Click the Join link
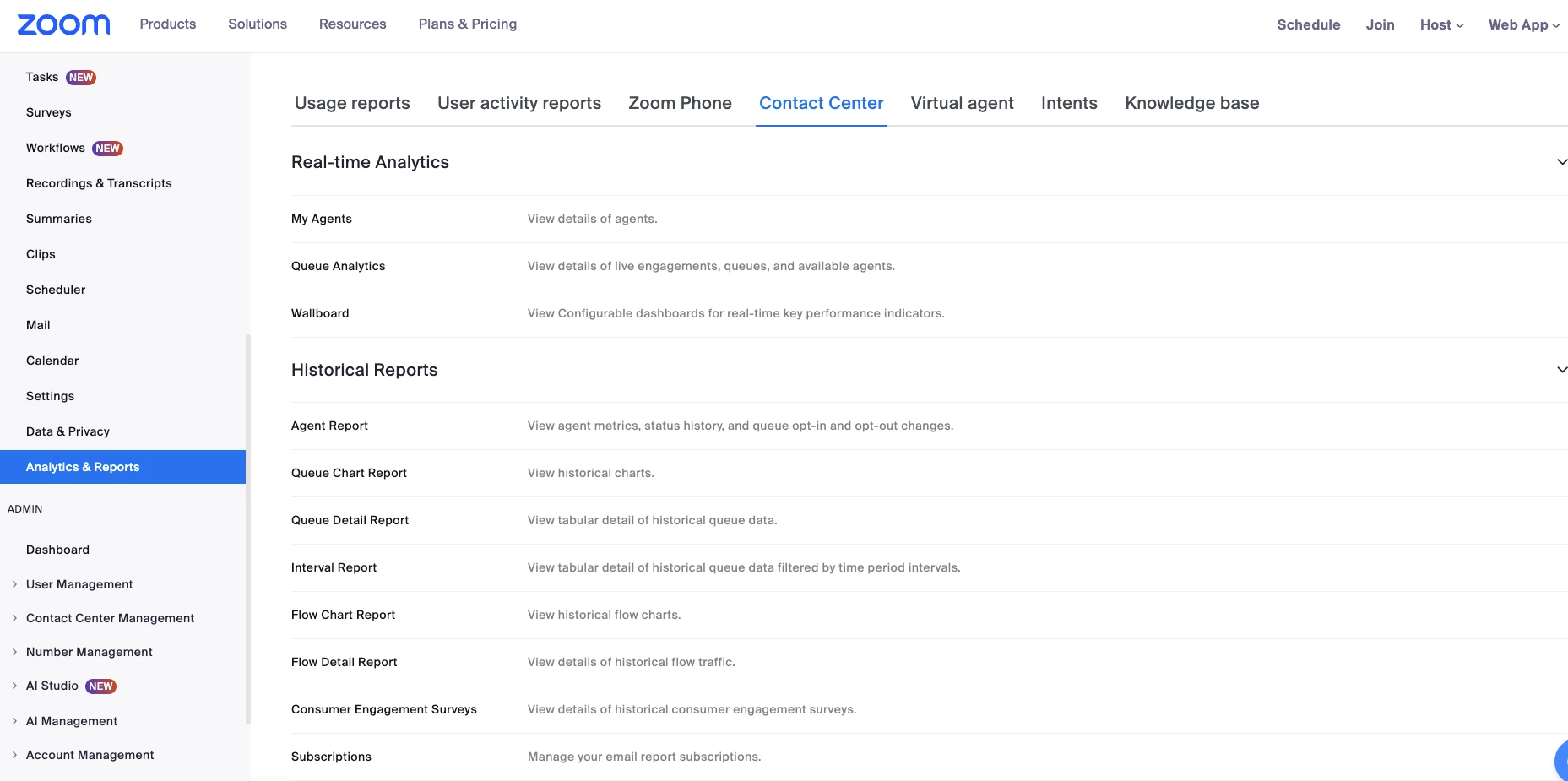The width and height of the screenshot is (1568, 781). [x=1381, y=25]
